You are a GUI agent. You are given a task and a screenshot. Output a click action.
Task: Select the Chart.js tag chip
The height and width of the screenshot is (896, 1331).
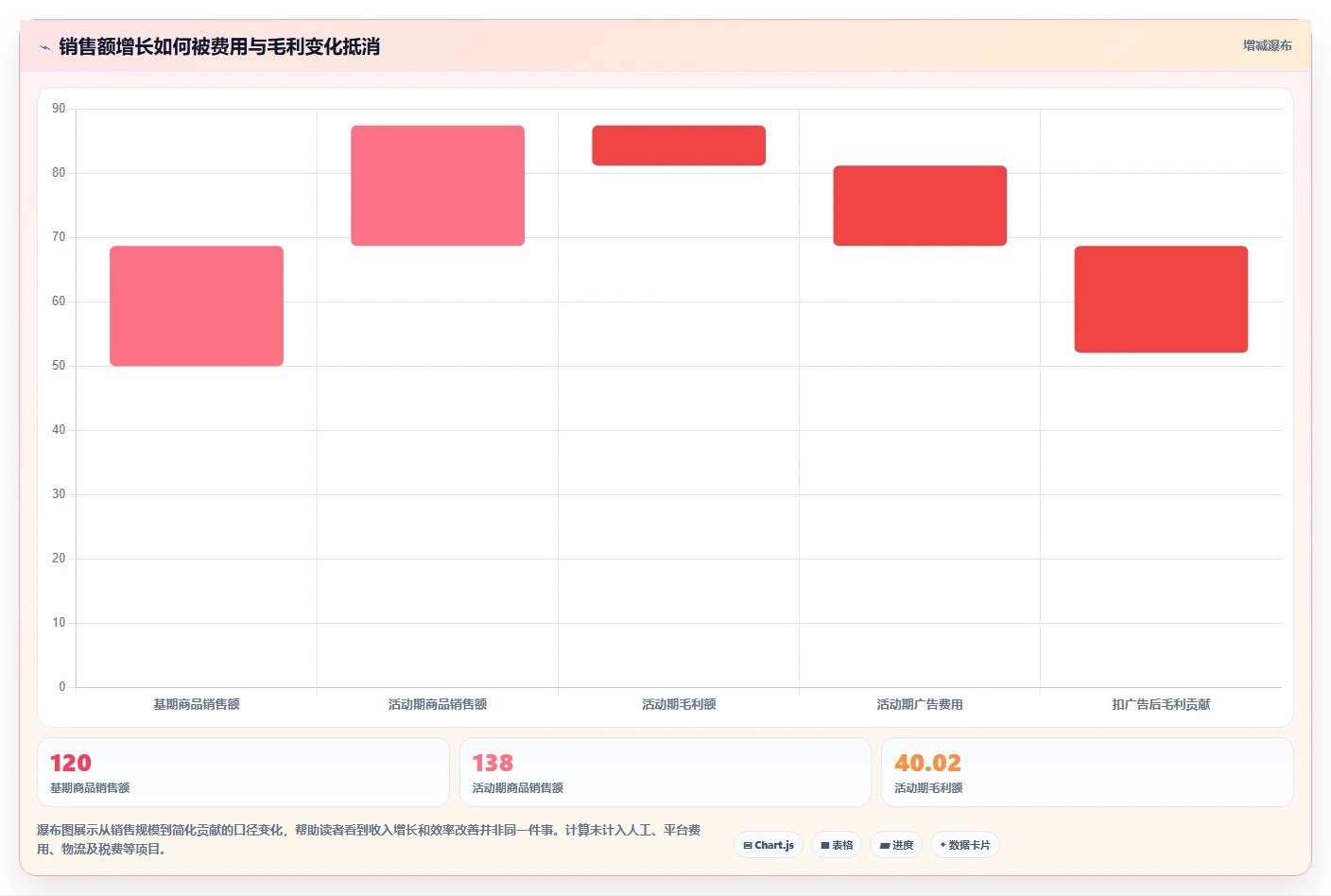click(x=769, y=845)
